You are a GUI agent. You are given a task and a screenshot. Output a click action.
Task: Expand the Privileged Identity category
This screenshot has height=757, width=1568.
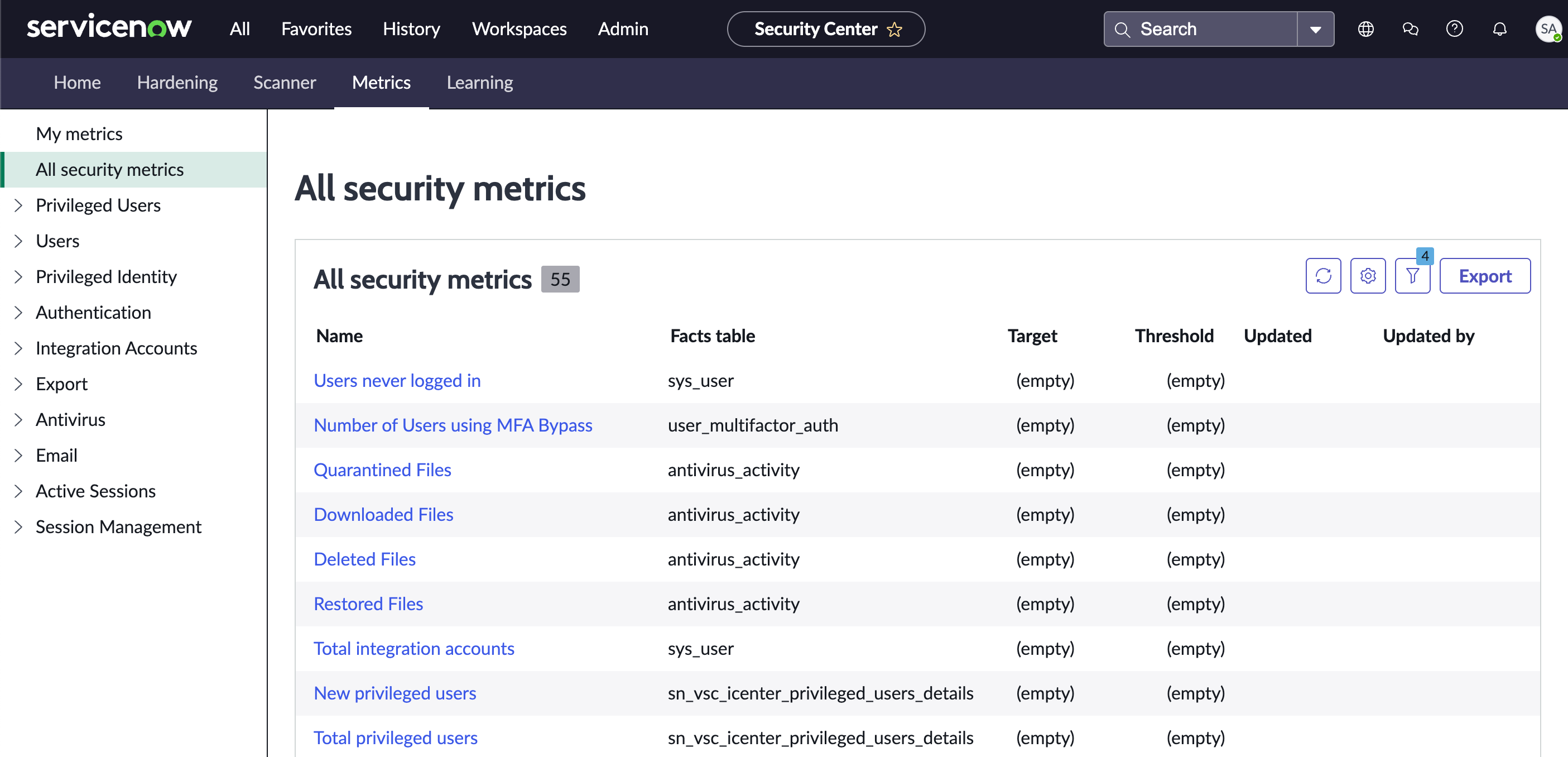[18, 276]
